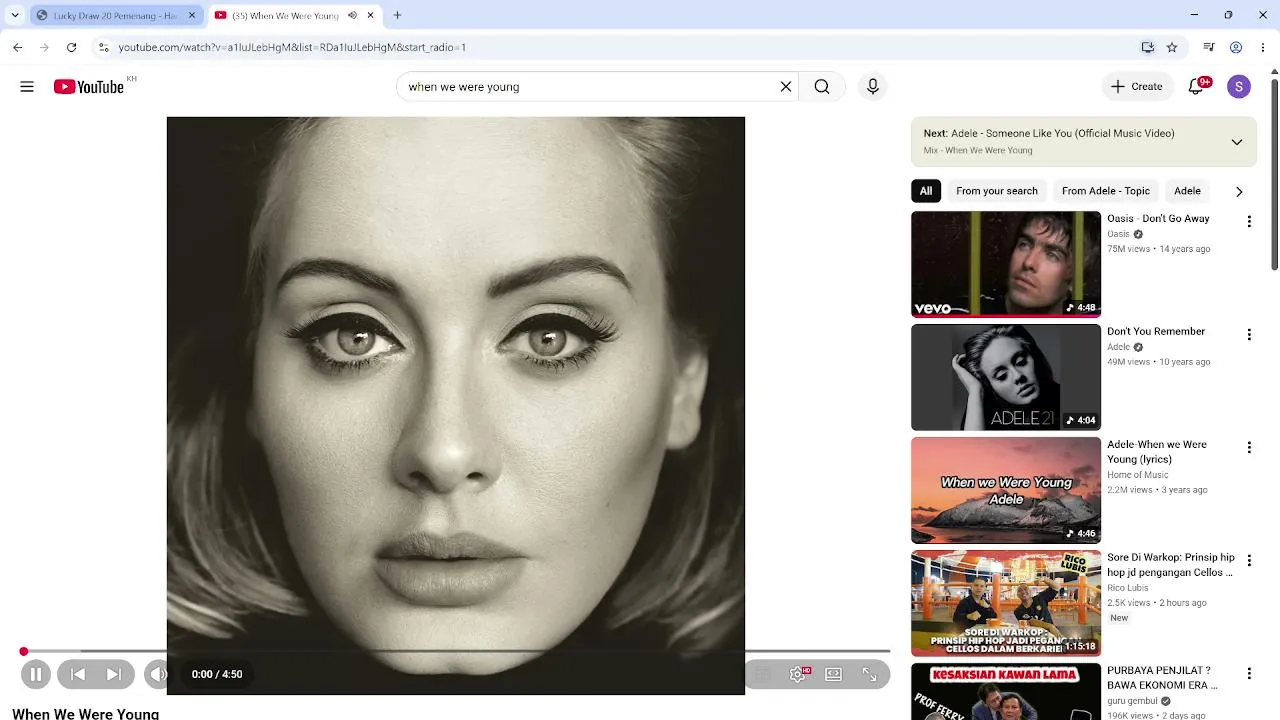The image size is (1280, 720).
Task: Open the Don't You Remember title
Action: pos(1156,332)
